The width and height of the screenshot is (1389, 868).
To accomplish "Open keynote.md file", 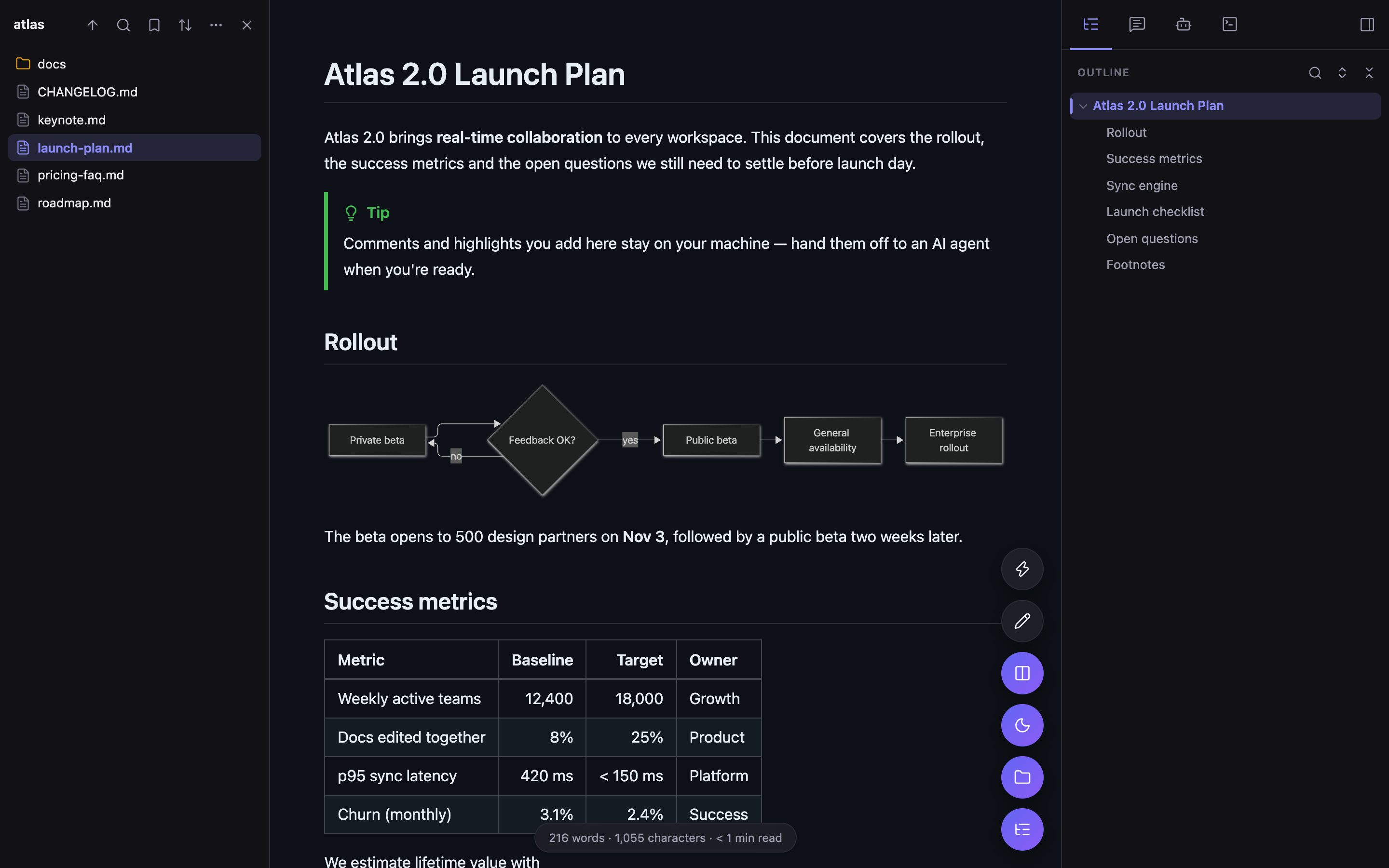I will point(134,120).
